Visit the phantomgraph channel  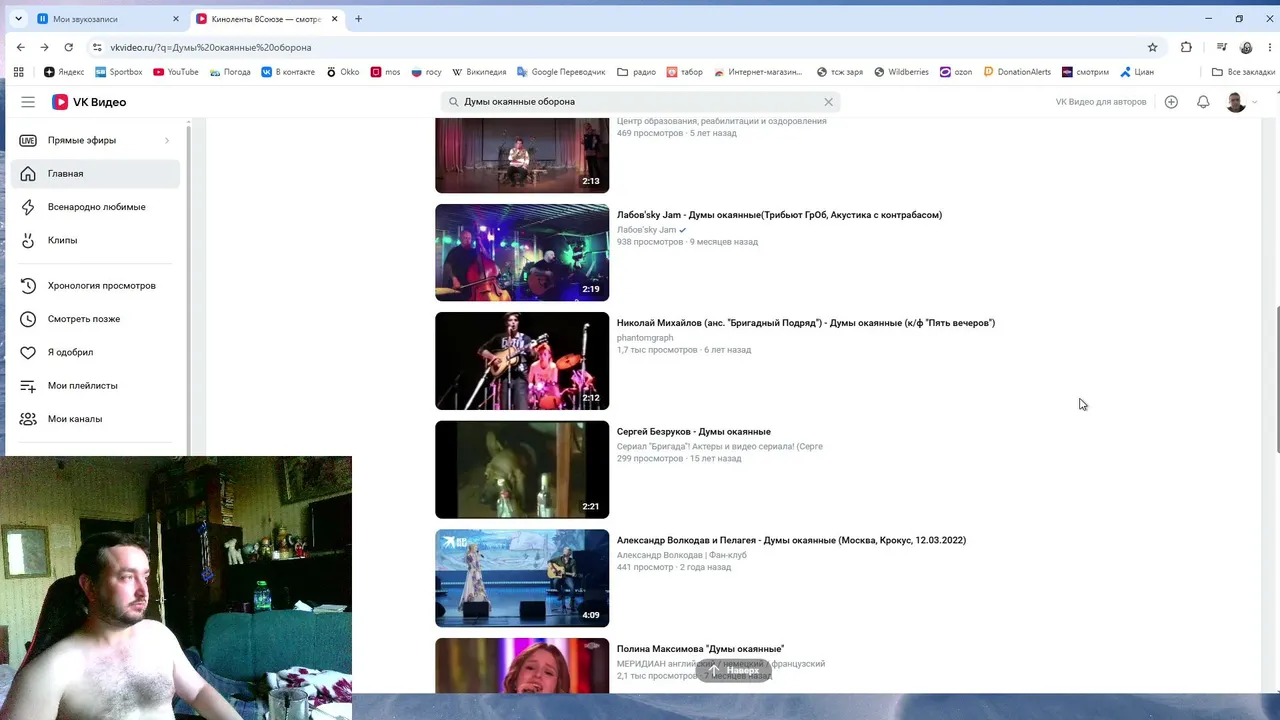(645, 338)
